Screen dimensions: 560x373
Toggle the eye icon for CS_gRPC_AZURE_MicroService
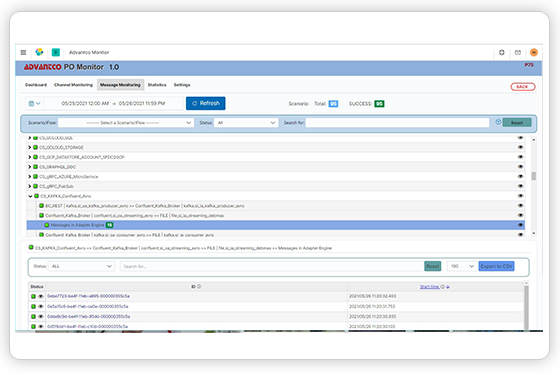(x=520, y=176)
